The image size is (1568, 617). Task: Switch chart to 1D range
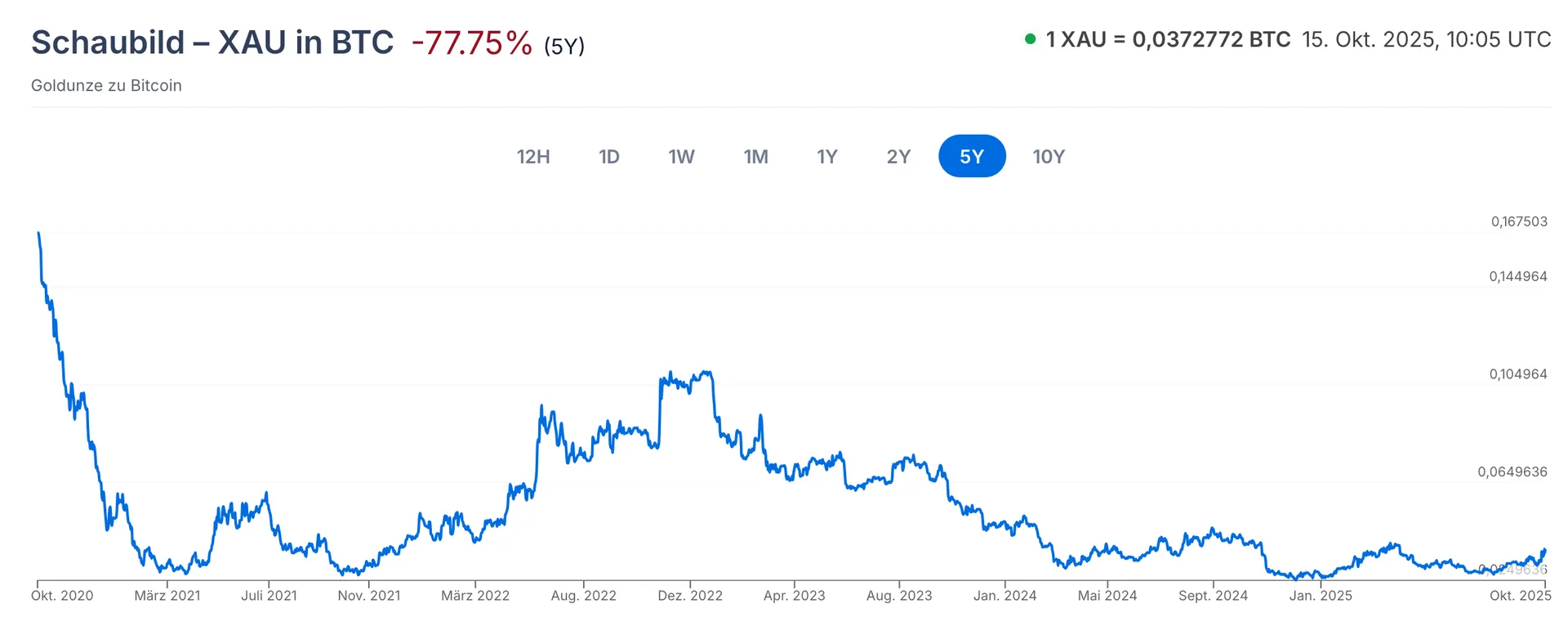coord(609,156)
